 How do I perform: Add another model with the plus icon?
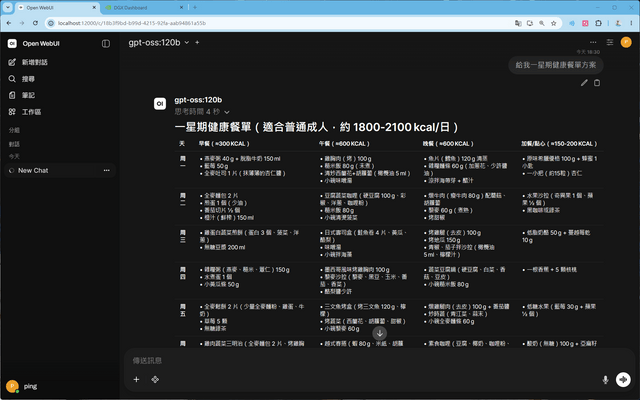(x=197, y=42)
